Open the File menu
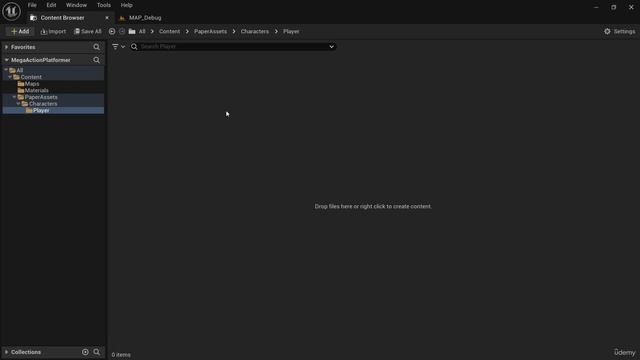Screen dimensions: 640x360 [32, 5]
